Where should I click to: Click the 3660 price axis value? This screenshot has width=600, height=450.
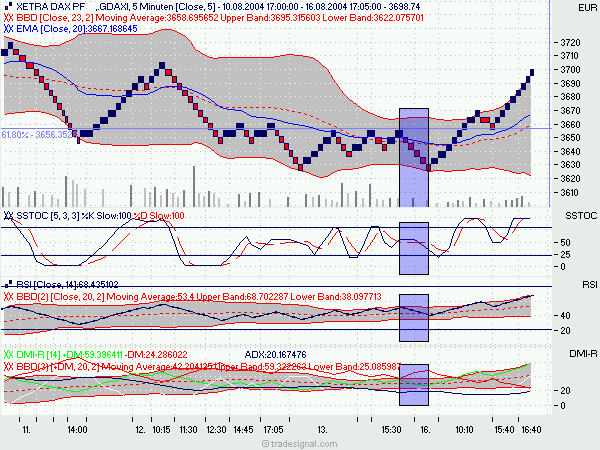click(x=570, y=124)
